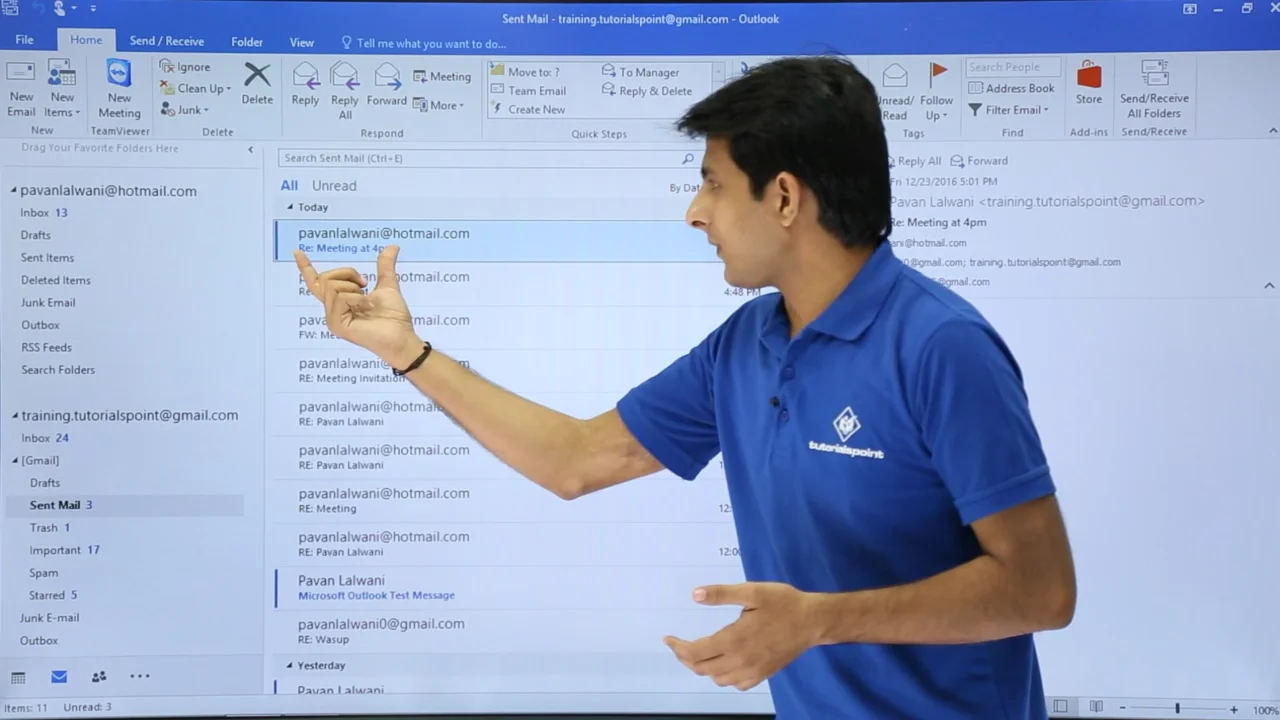Viewport: 1280px width, 720px height.
Task: Open the Filter Email dropdown
Action: coord(1008,110)
